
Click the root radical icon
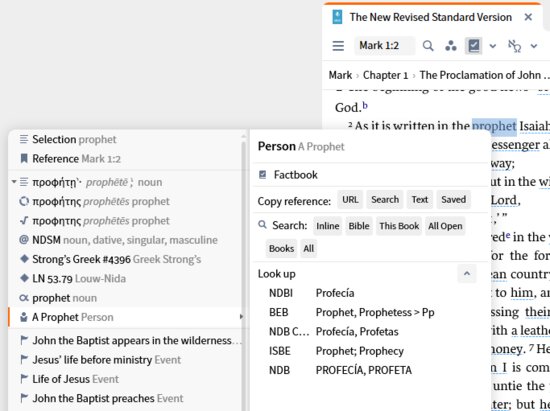point(24,221)
